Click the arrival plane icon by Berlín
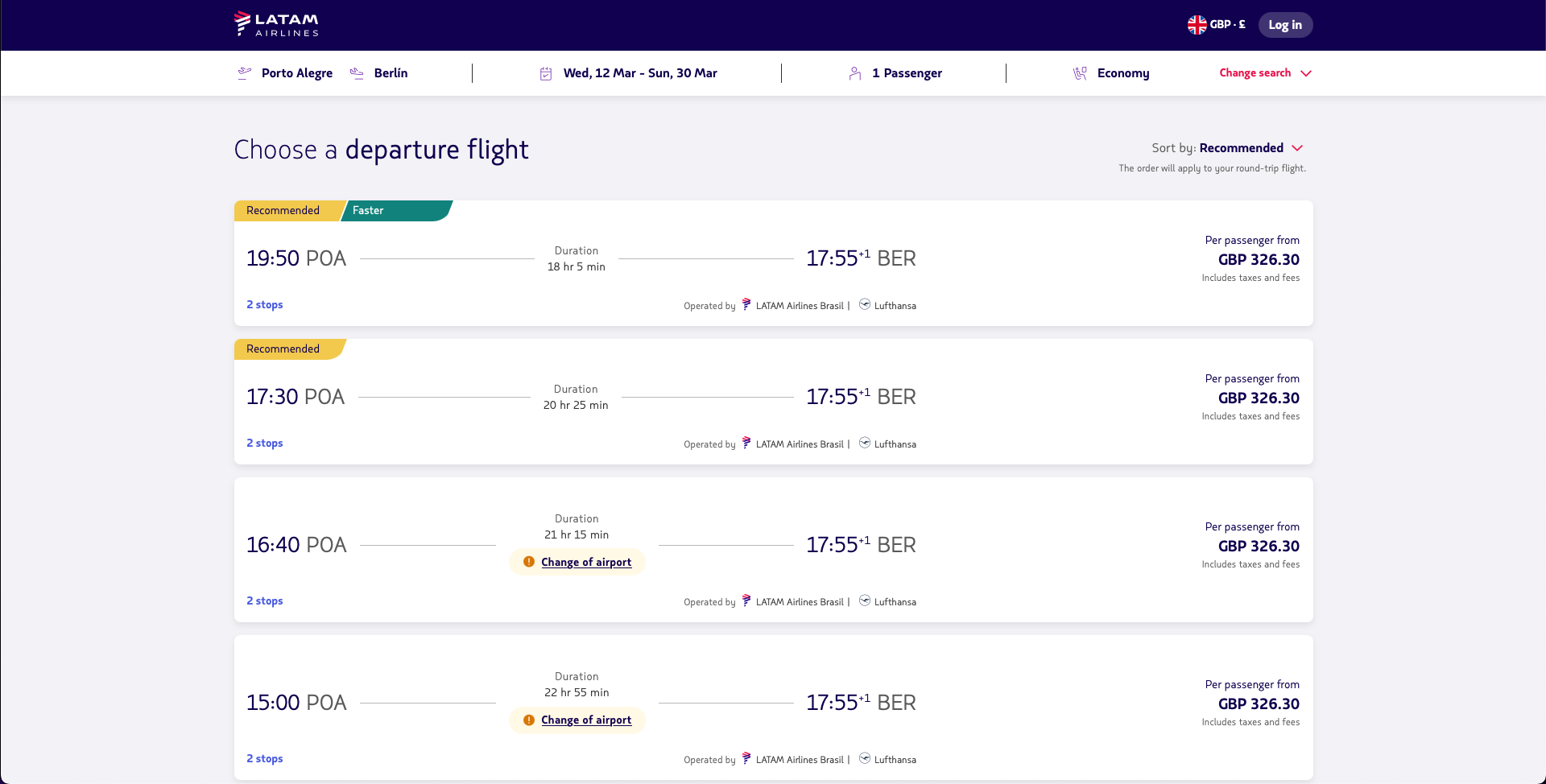The height and width of the screenshot is (784, 1546). point(357,73)
